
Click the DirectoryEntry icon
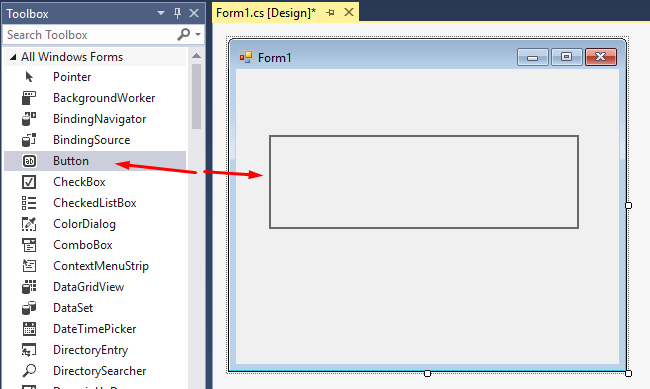tap(29, 350)
